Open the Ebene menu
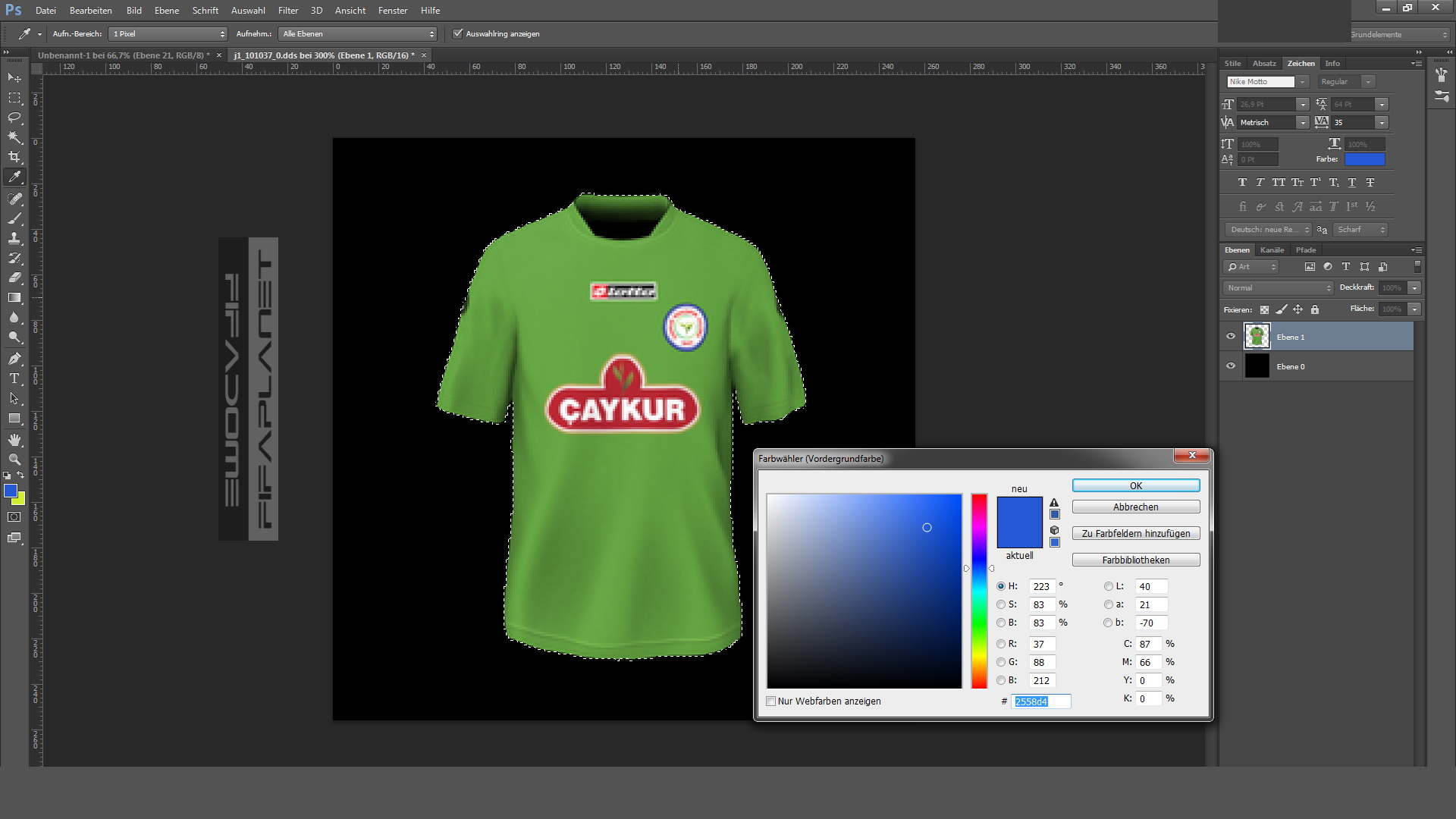This screenshot has height=819, width=1456. point(167,11)
